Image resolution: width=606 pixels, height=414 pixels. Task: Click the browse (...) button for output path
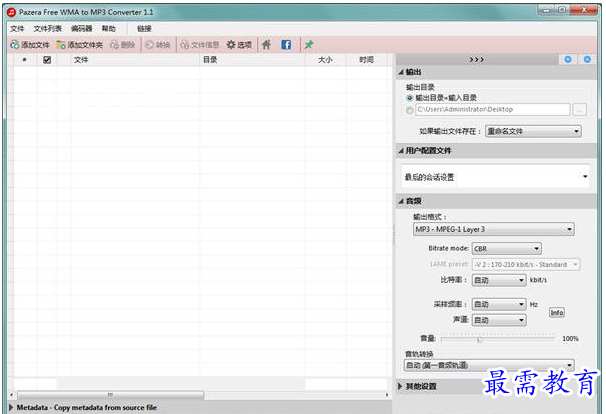tap(579, 110)
